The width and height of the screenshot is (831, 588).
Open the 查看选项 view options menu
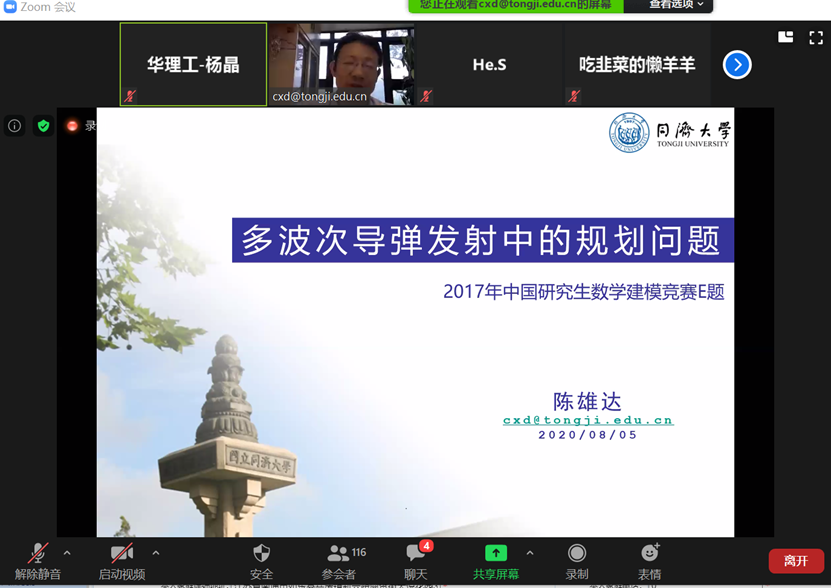676,5
